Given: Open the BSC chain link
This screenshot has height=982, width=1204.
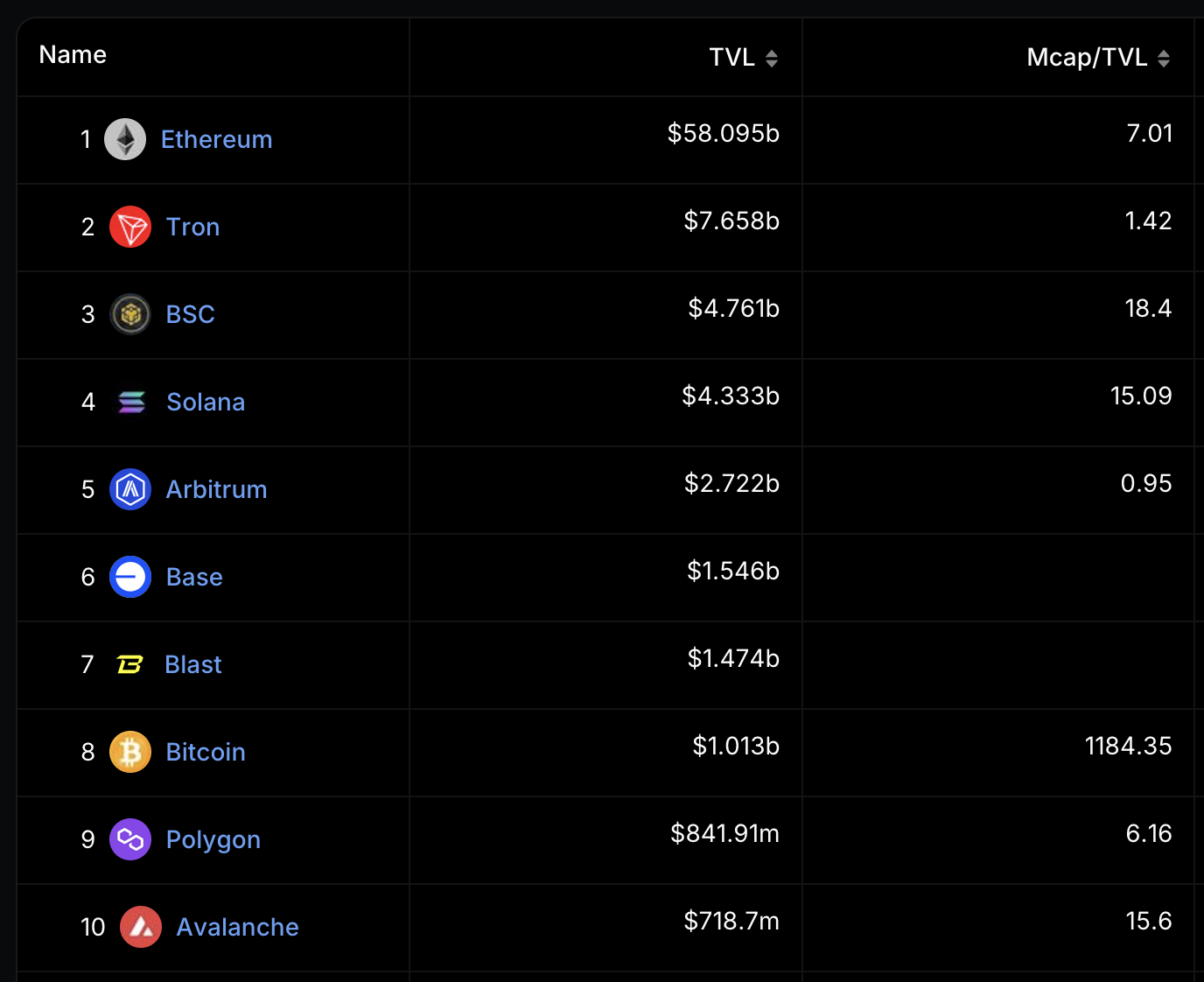Looking at the screenshot, I should (x=191, y=314).
